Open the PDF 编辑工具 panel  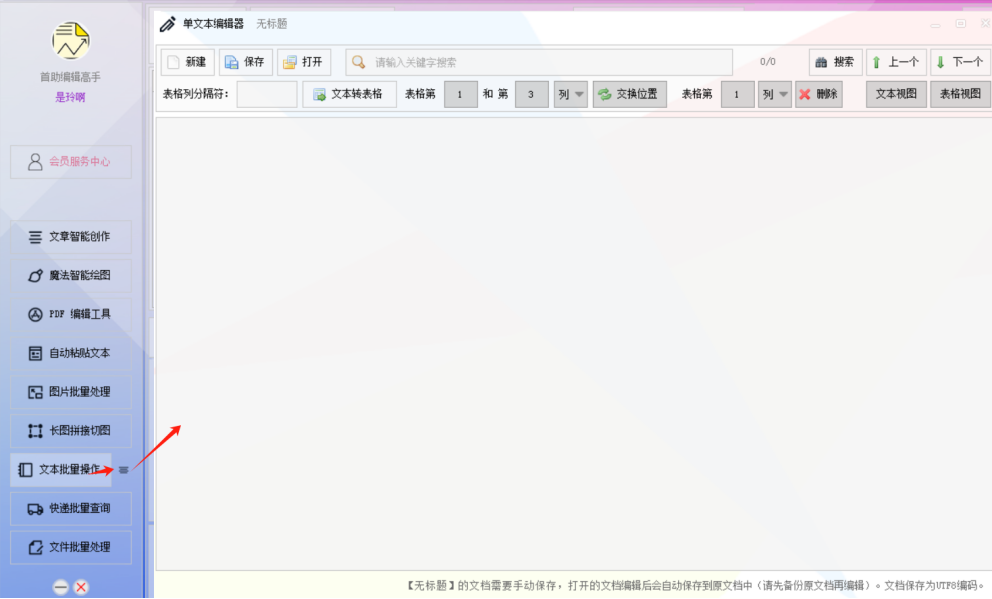tap(70, 315)
